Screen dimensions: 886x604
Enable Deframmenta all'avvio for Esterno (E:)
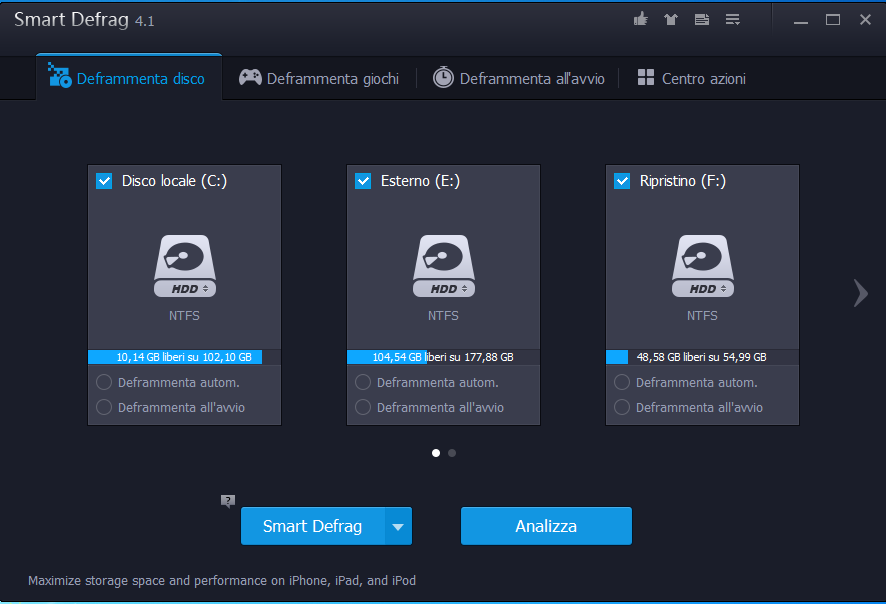coord(363,407)
